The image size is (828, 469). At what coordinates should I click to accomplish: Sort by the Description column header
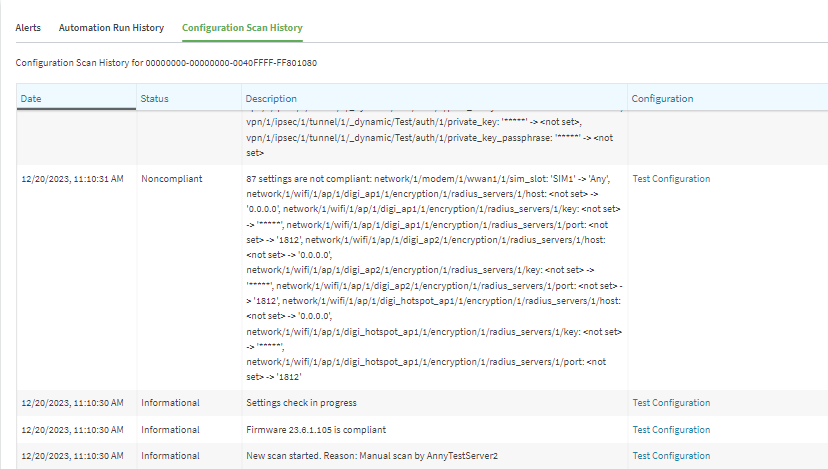(271, 98)
